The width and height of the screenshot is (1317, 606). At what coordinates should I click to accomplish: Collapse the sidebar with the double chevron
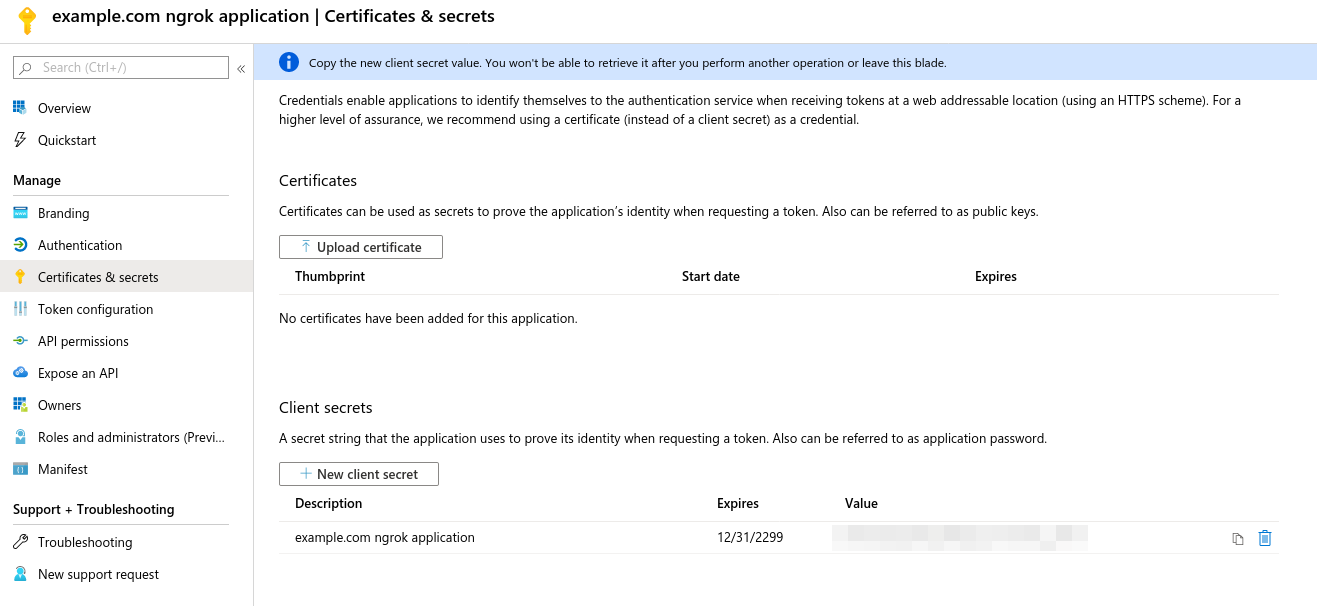point(241,68)
